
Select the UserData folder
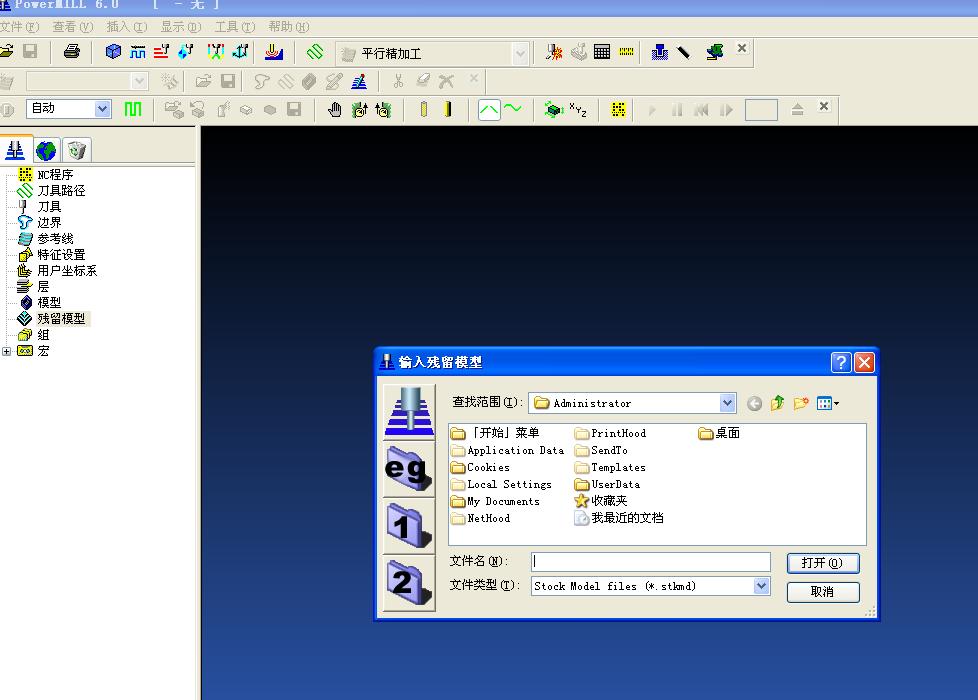click(608, 484)
